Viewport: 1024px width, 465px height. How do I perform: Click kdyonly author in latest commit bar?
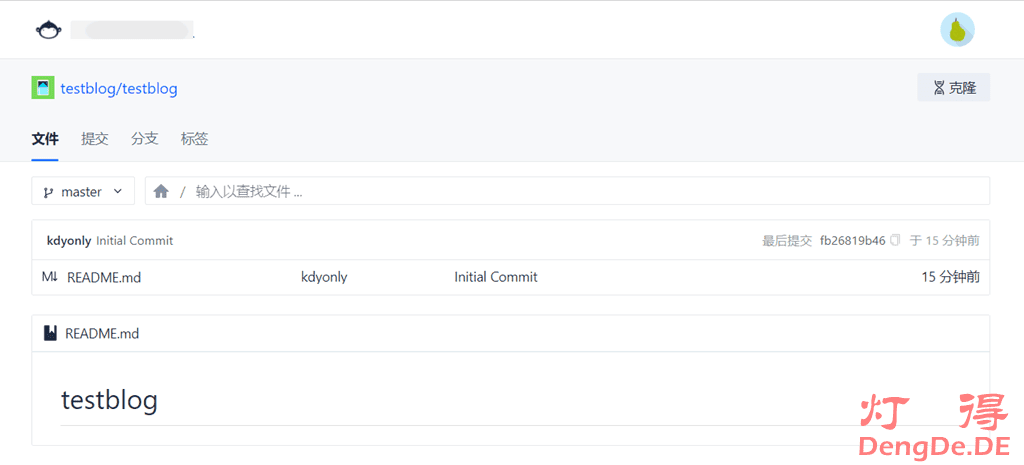click(x=69, y=240)
